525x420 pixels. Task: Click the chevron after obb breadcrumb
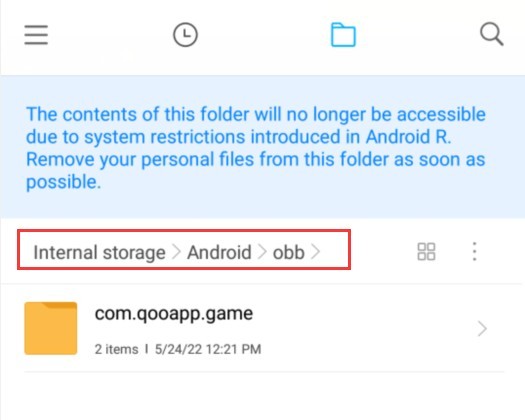click(315, 252)
